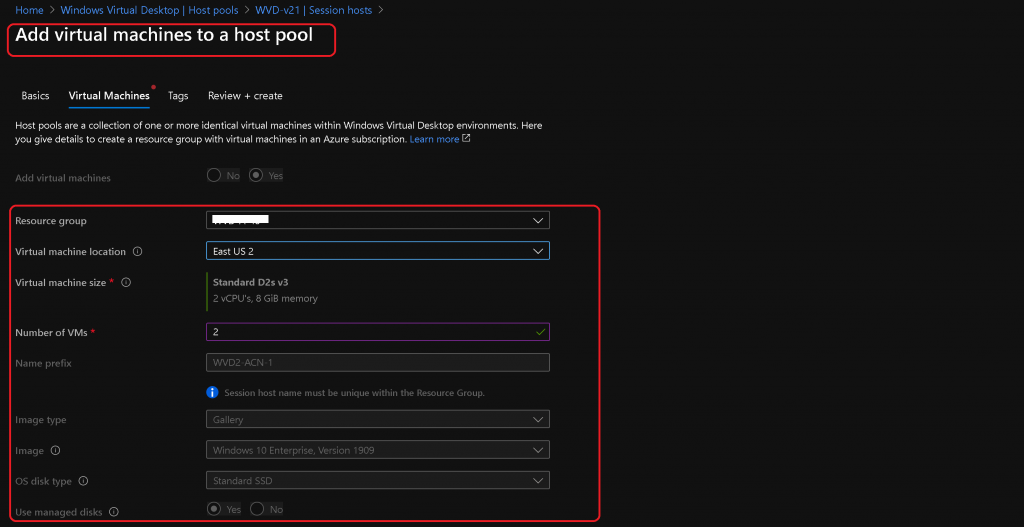The width and height of the screenshot is (1024, 527).
Task: Open Virtual machine location dropdown East US 2
Action: 377,251
